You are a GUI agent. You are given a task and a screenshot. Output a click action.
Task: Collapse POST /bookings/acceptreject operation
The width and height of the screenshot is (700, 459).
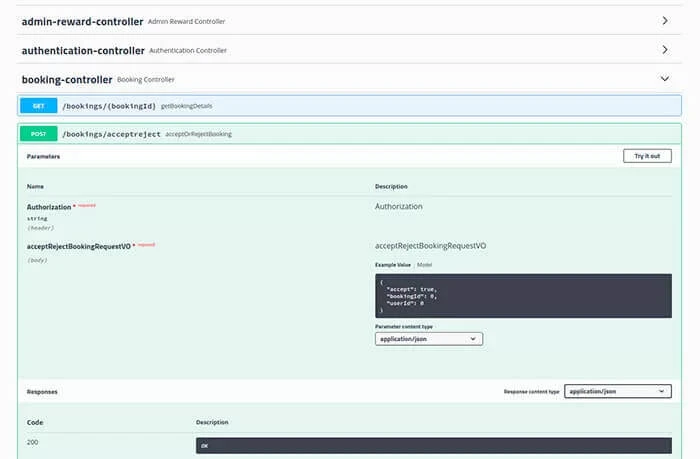[350, 134]
